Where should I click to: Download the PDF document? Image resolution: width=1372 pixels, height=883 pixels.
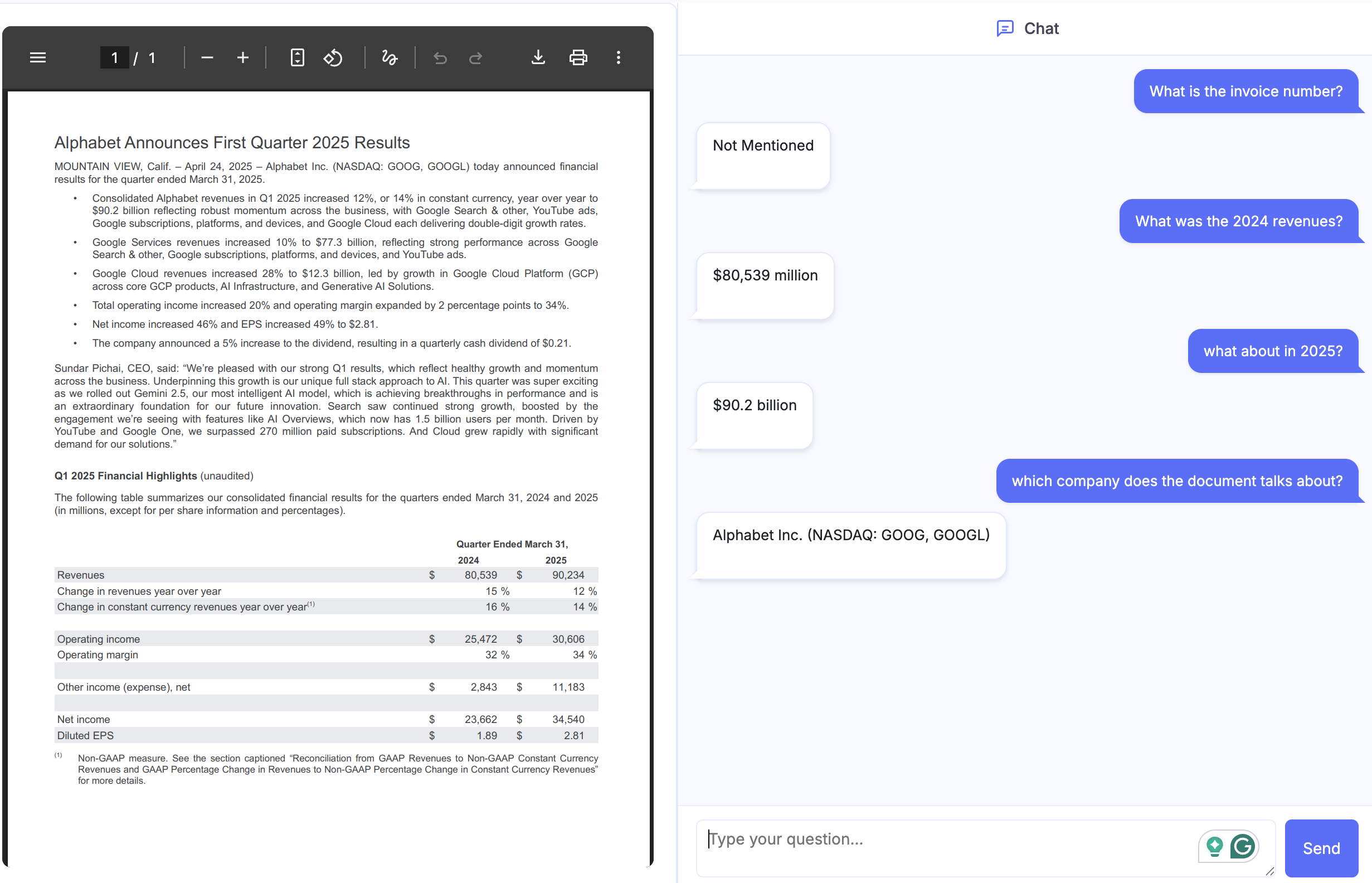(x=538, y=57)
